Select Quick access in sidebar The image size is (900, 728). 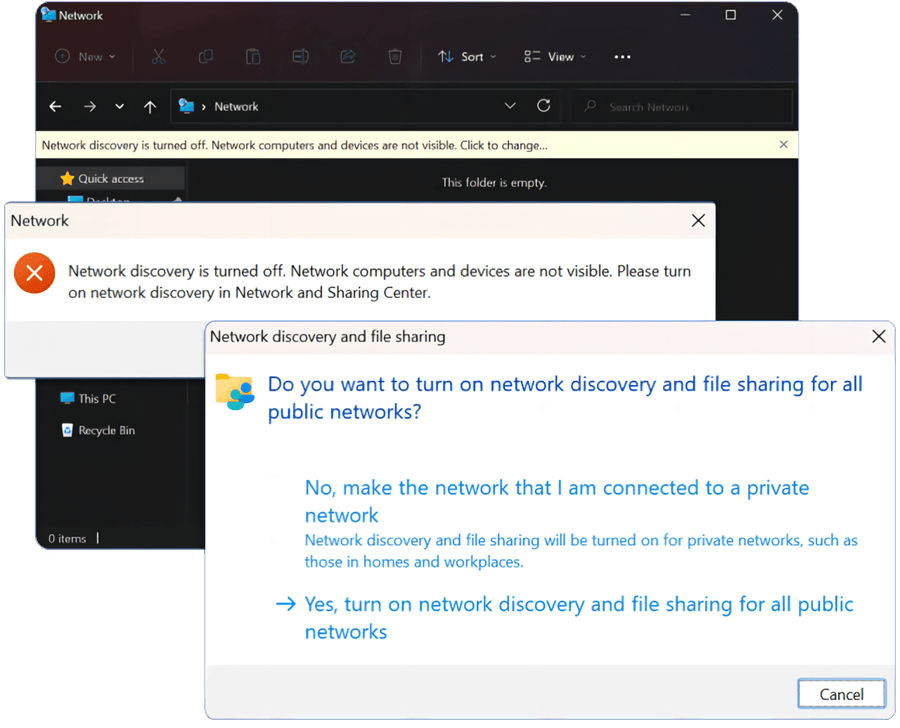point(110,179)
